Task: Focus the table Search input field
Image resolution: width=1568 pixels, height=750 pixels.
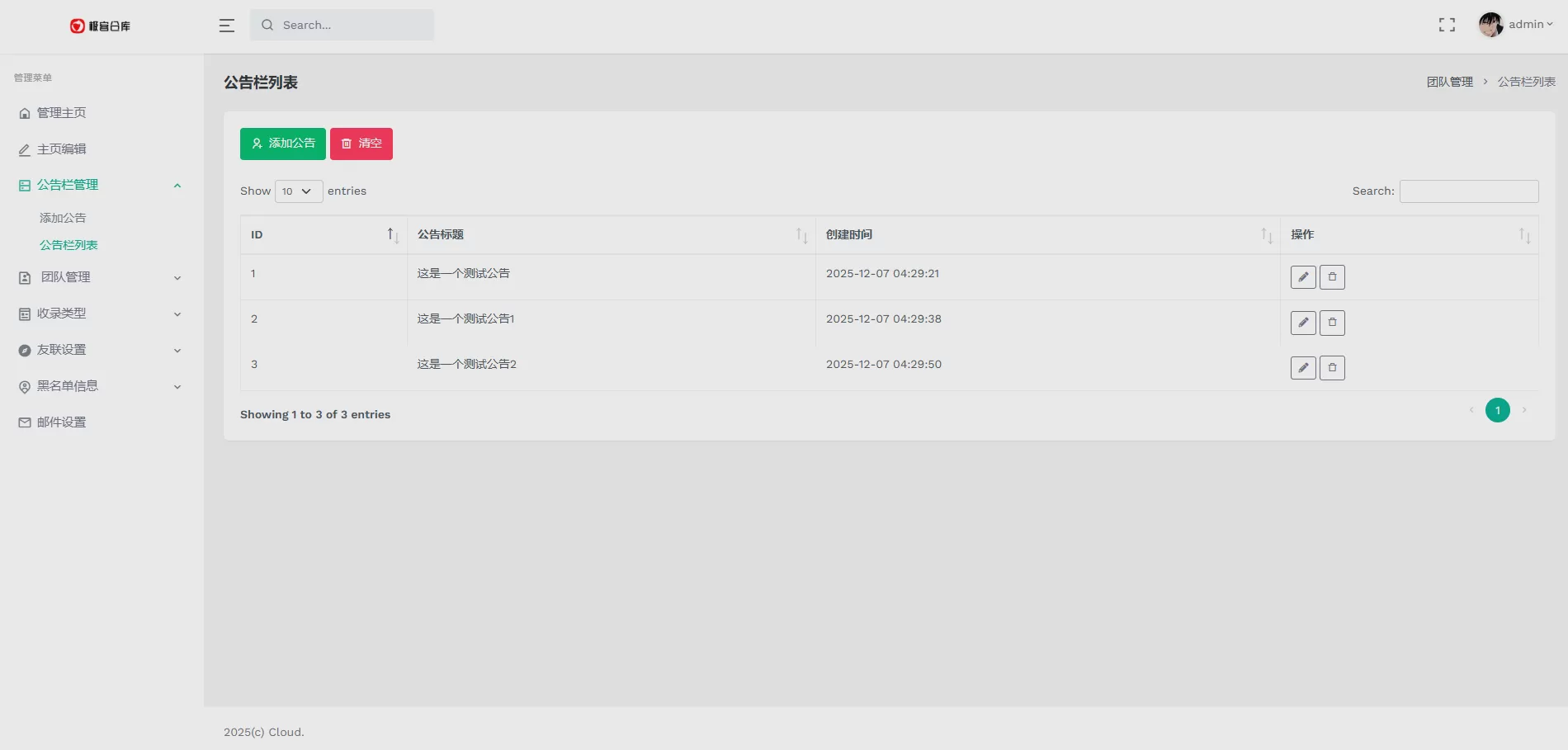Action: click(x=1469, y=191)
